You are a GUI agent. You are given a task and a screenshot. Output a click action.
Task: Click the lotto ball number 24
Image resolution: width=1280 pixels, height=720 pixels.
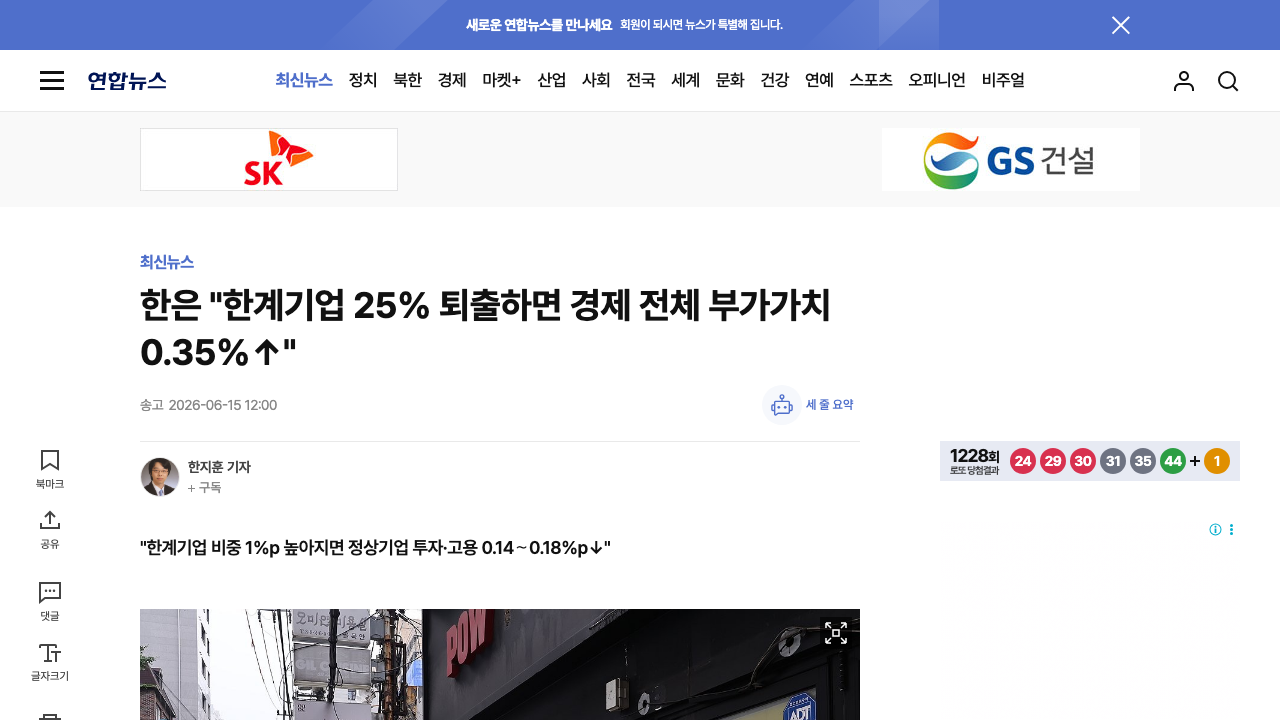tap(1022, 461)
